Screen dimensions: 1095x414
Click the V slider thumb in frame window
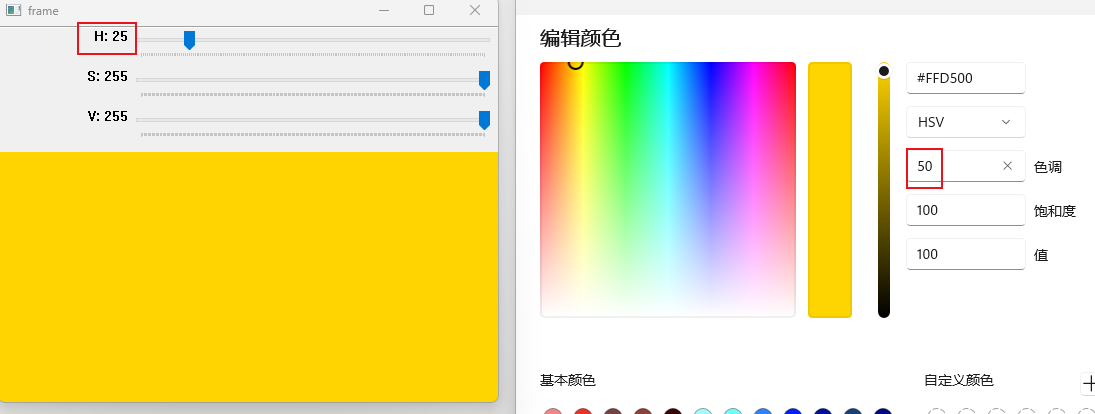tap(484, 120)
